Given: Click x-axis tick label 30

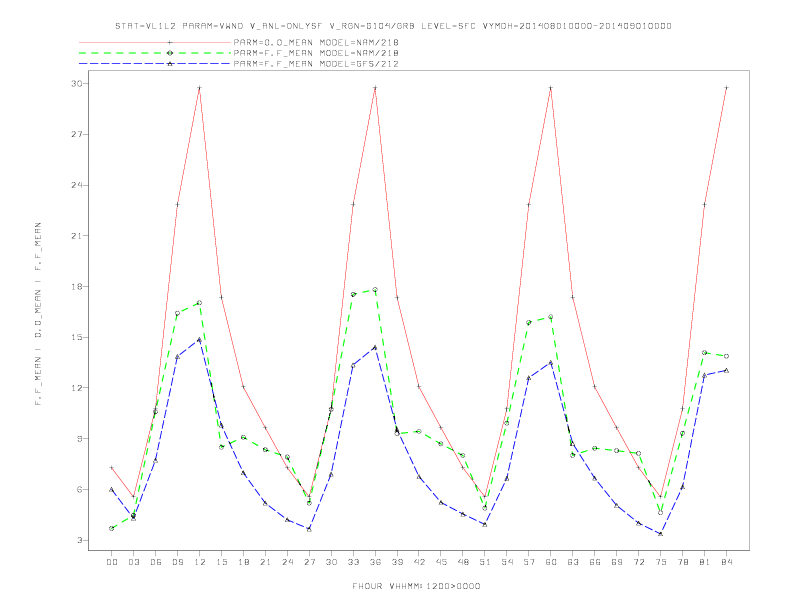Looking at the screenshot, I should click(x=331, y=562).
